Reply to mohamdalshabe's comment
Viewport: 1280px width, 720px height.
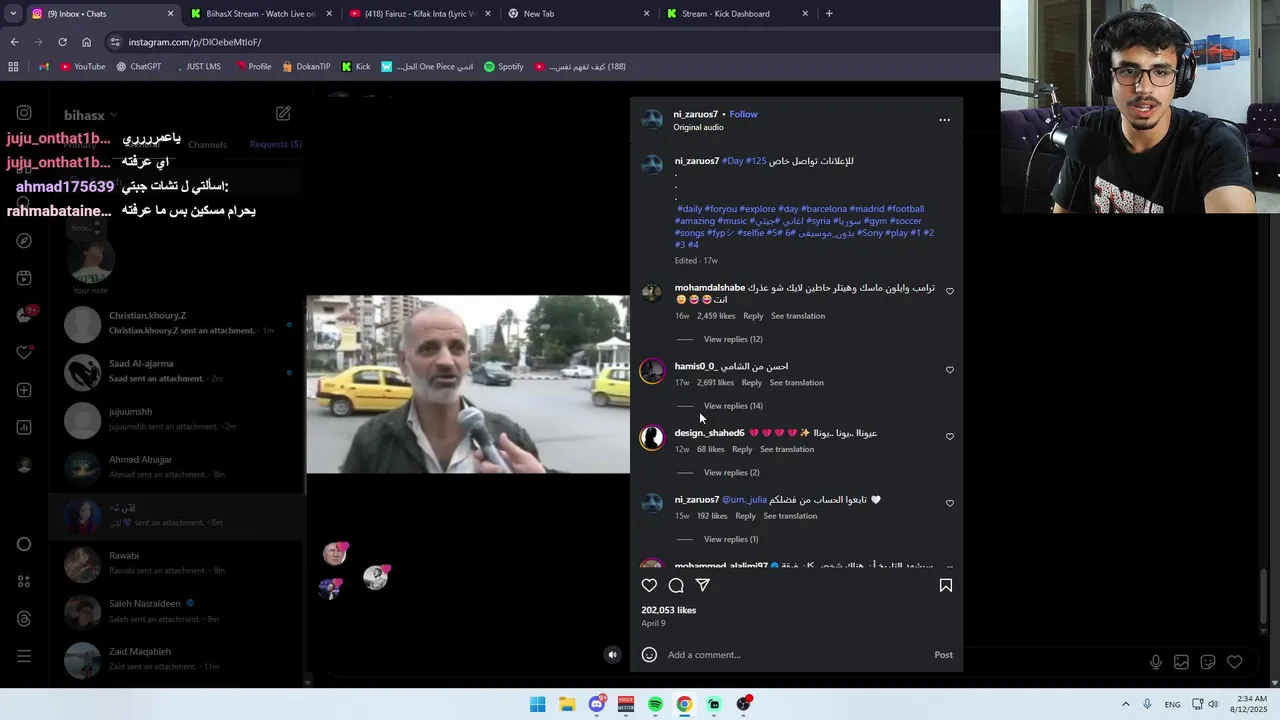pos(753,316)
